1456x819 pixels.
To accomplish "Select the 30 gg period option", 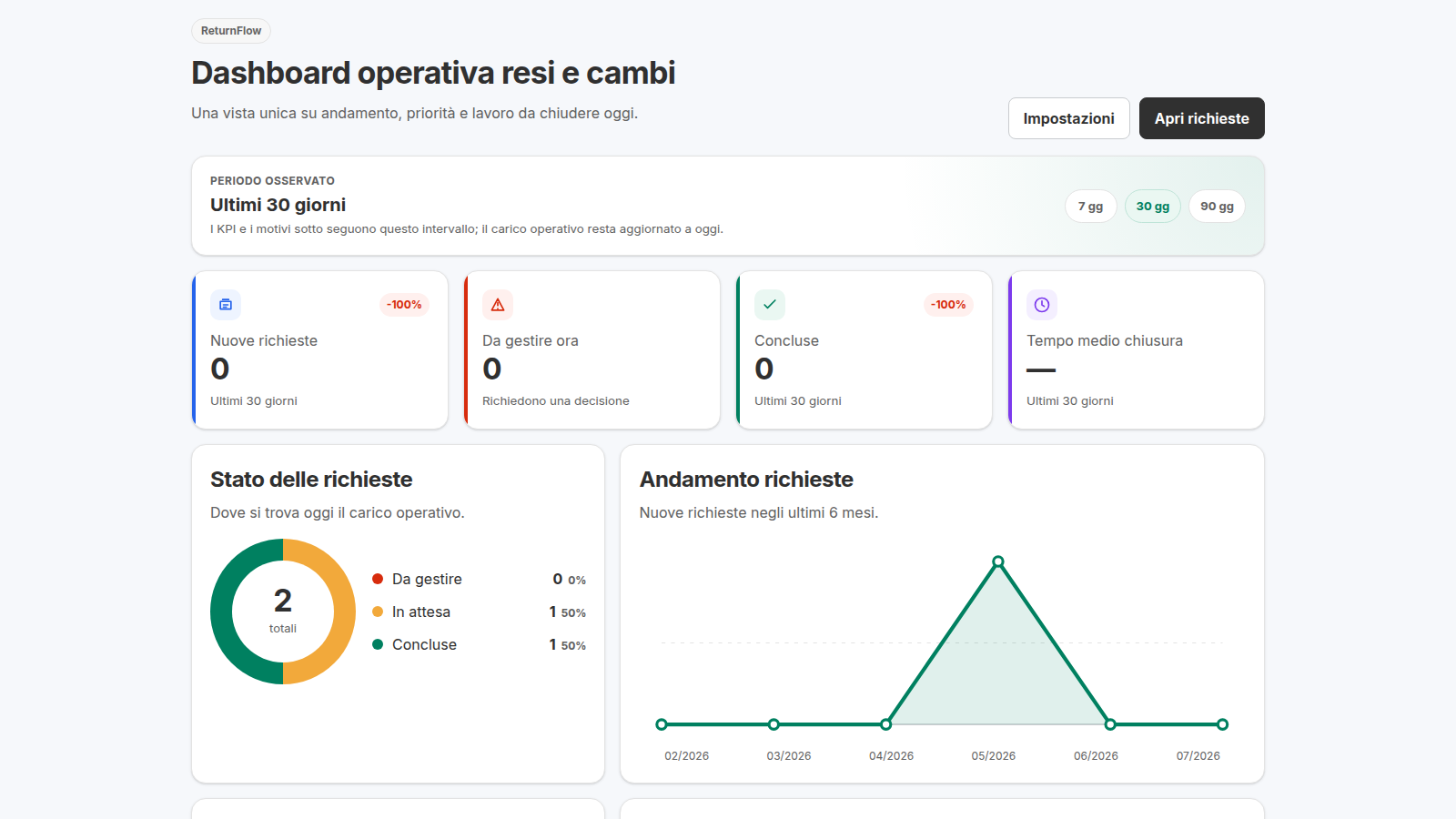I will point(1153,207).
